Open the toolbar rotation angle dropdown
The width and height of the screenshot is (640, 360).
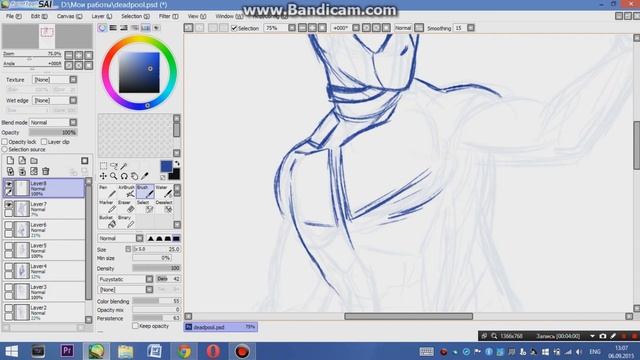pyautogui.click(x=356, y=28)
